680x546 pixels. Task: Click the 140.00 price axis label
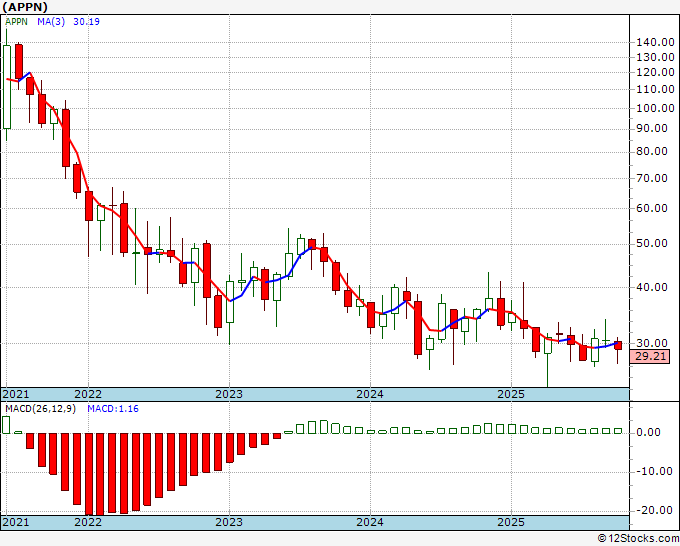pyautogui.click(x=655, y=43)
